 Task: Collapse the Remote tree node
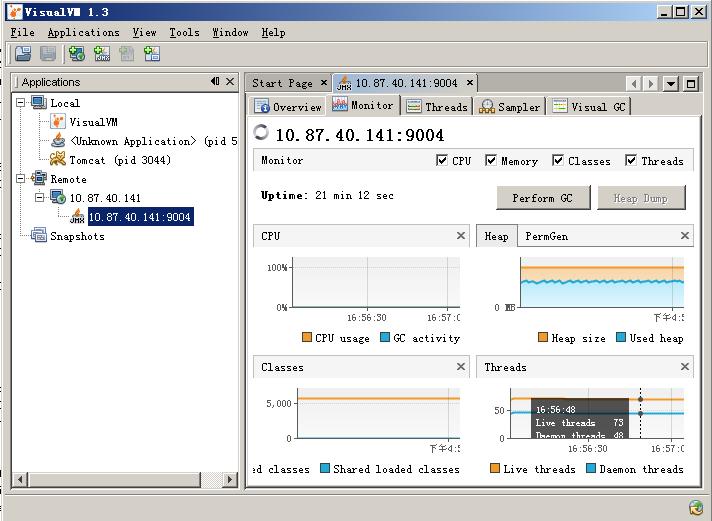(x=20, y=179)
